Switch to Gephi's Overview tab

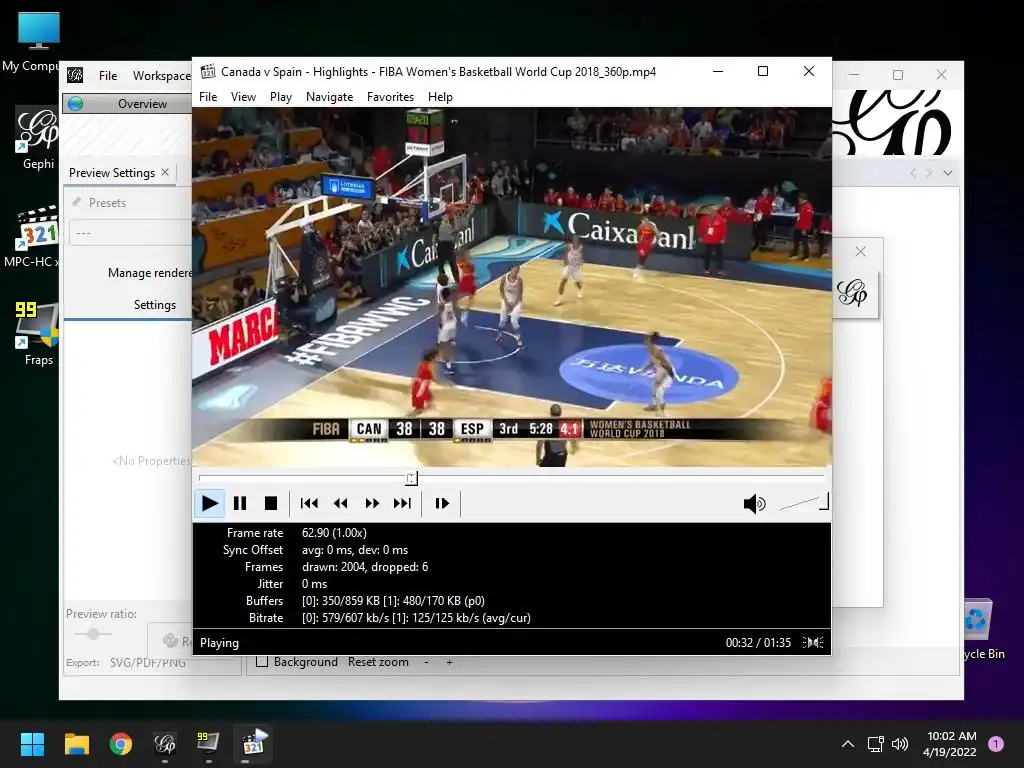(x=127, y=103)
